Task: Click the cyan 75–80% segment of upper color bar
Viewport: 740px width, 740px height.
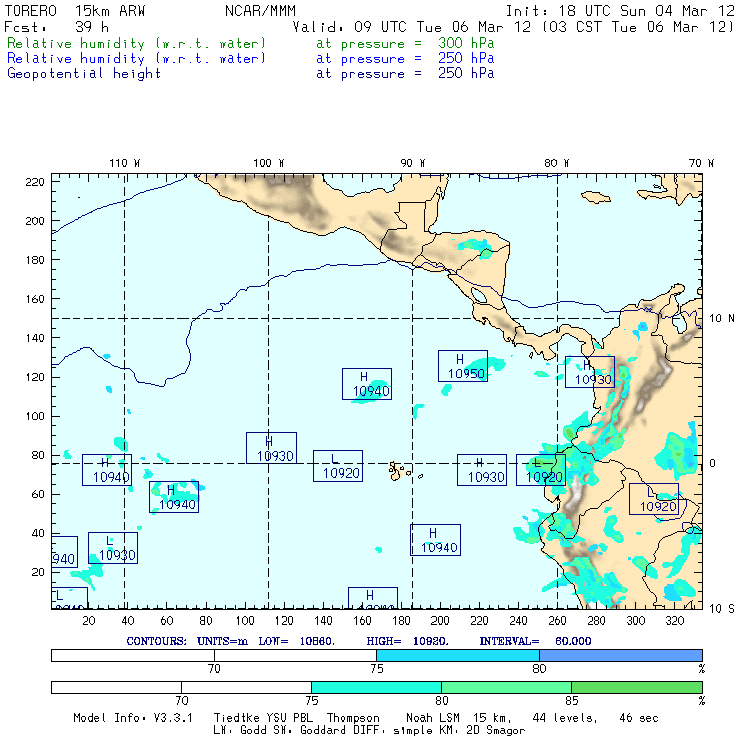Action: coord(458,655)
